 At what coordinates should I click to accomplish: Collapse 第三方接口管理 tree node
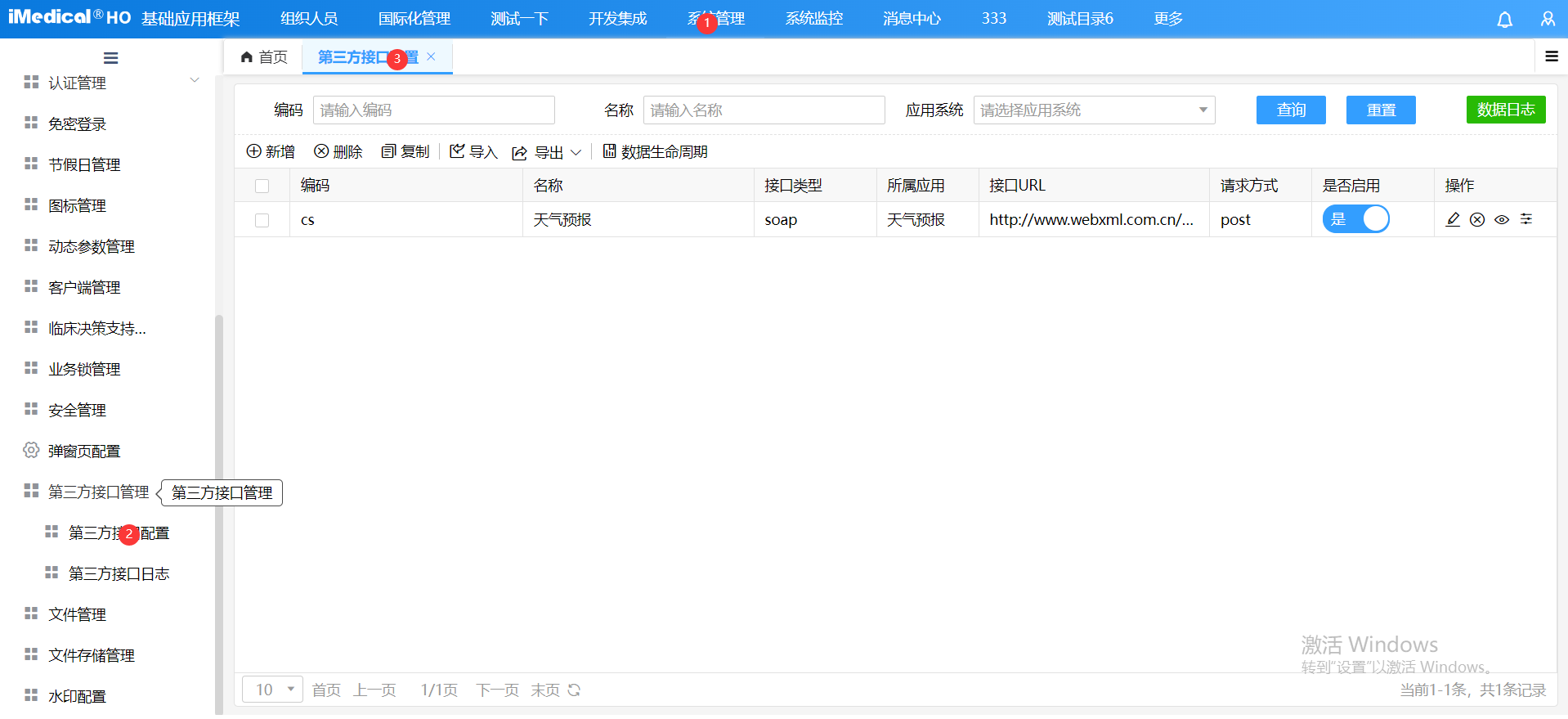pyautogui.click(x=98, y=492)
